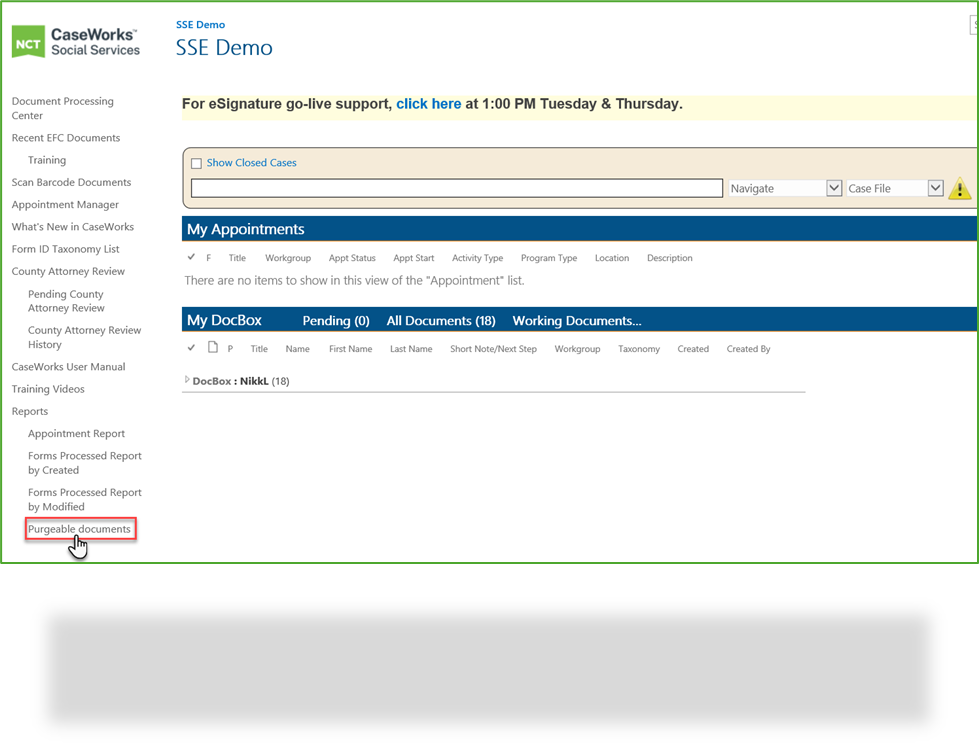Open Pending County Attorney Review
This screenshot has width=979, height=748.
point(66,300)
